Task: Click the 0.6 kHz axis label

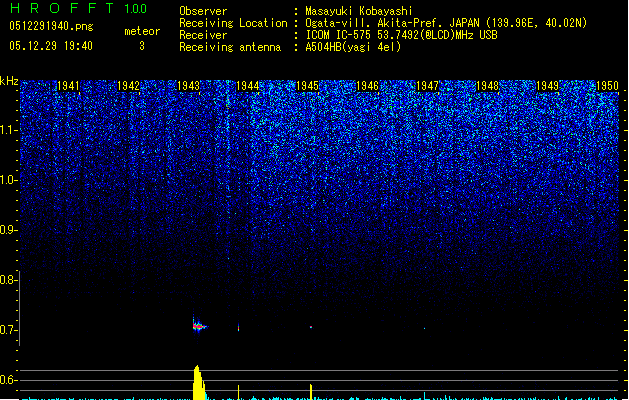Action: click(8, 380)
